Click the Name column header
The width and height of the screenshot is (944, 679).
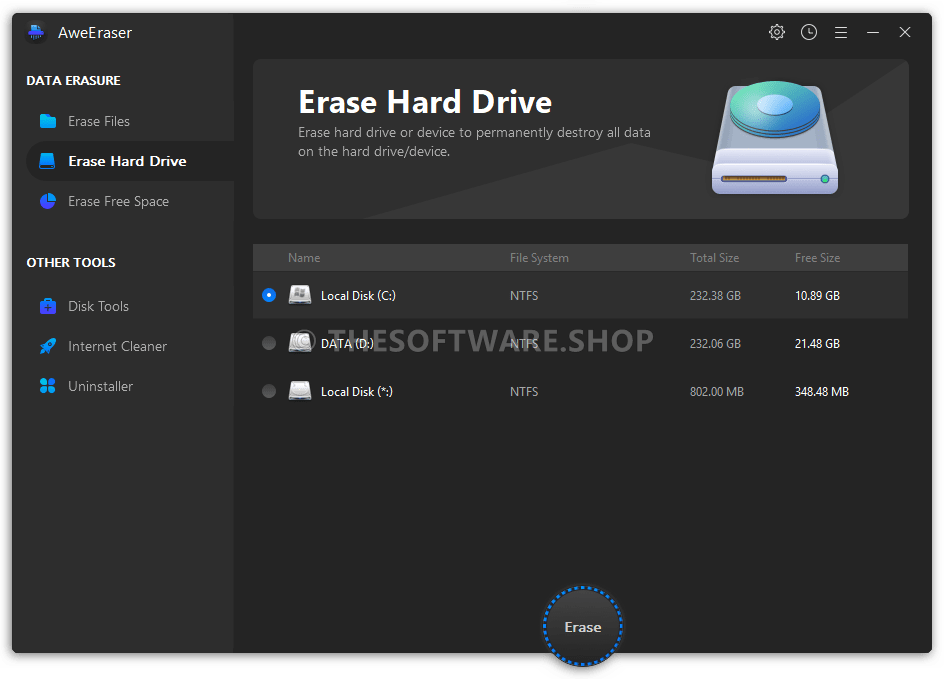(x=303, y=258)
